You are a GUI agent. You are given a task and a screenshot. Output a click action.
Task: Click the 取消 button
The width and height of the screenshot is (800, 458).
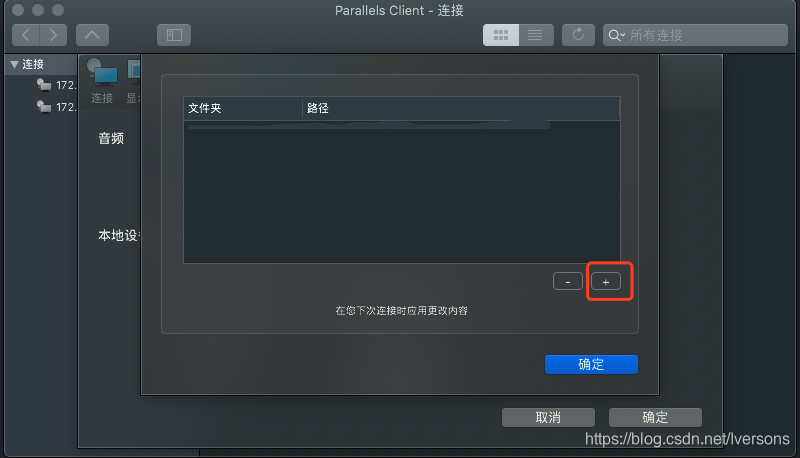click(548, 417)
